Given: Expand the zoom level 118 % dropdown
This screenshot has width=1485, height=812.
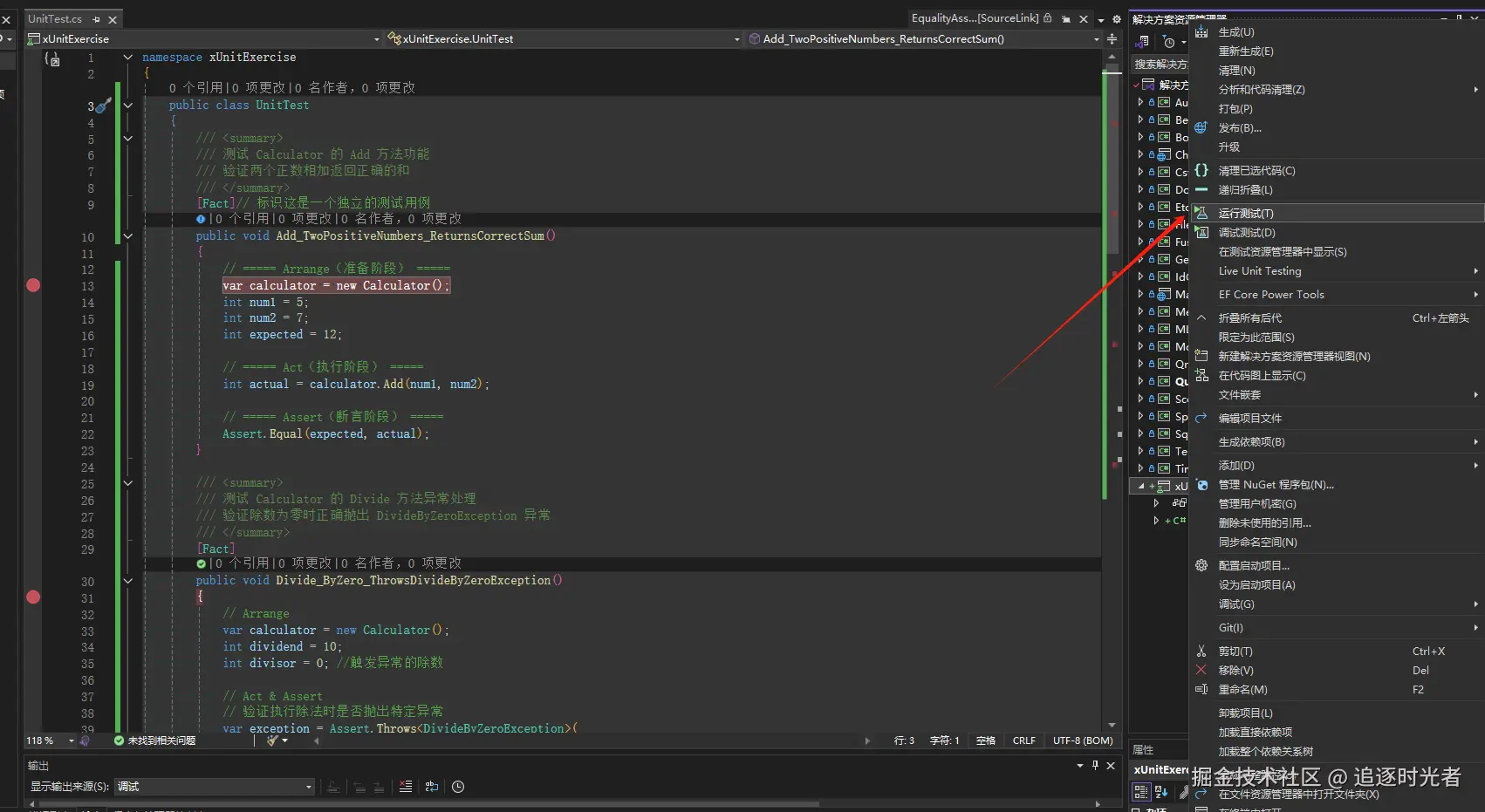Looking at the screenshot, I should (x=70, y=740).
